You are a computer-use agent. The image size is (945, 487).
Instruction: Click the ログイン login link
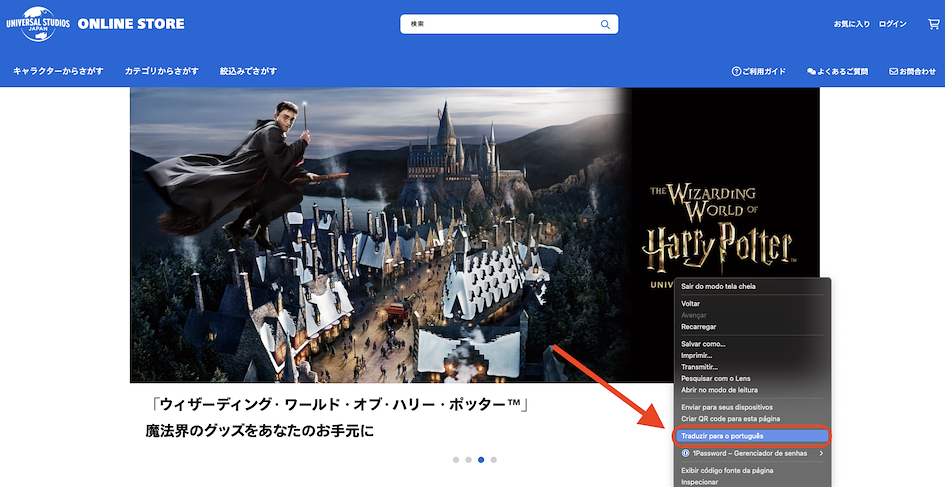coord(893,24)
